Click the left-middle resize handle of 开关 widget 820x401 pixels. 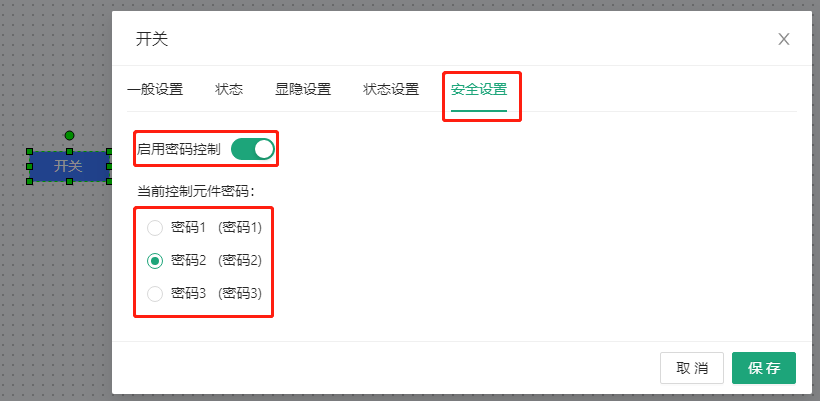[30, 166]
